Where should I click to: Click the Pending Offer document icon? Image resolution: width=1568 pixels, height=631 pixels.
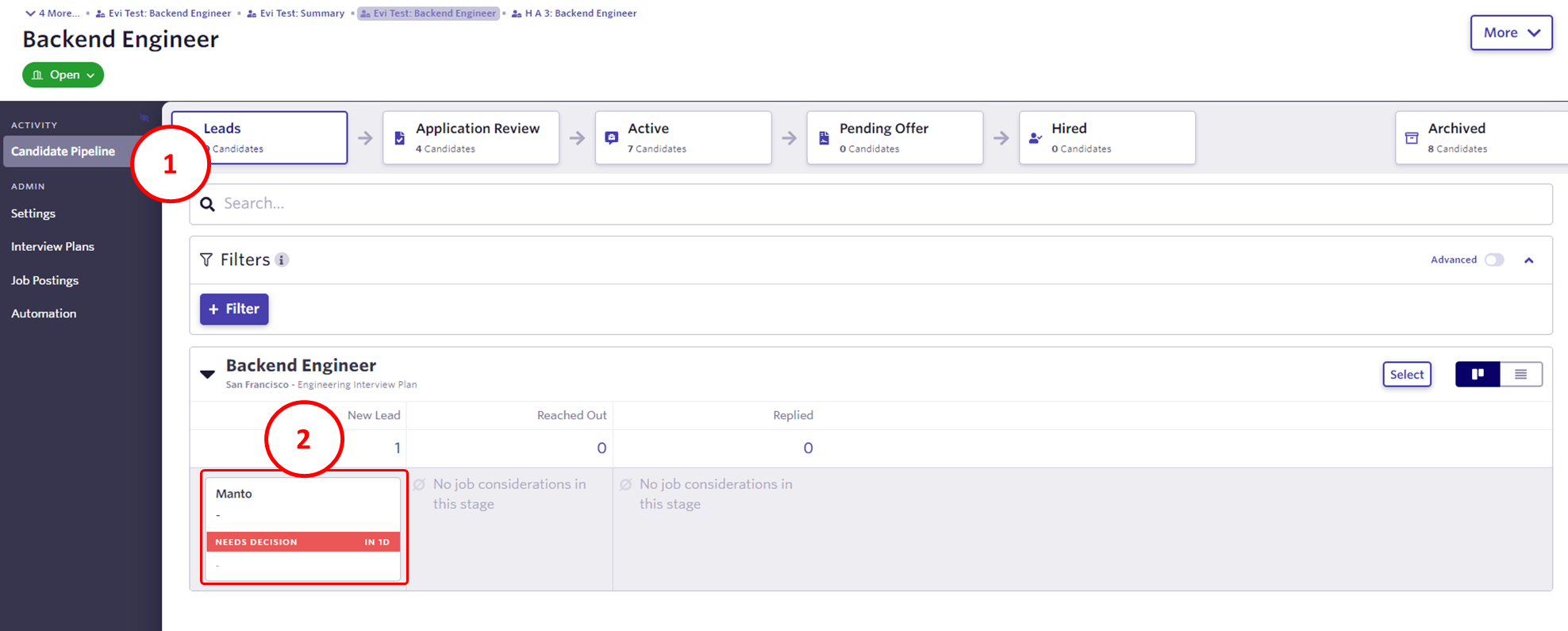pos(824,138)
